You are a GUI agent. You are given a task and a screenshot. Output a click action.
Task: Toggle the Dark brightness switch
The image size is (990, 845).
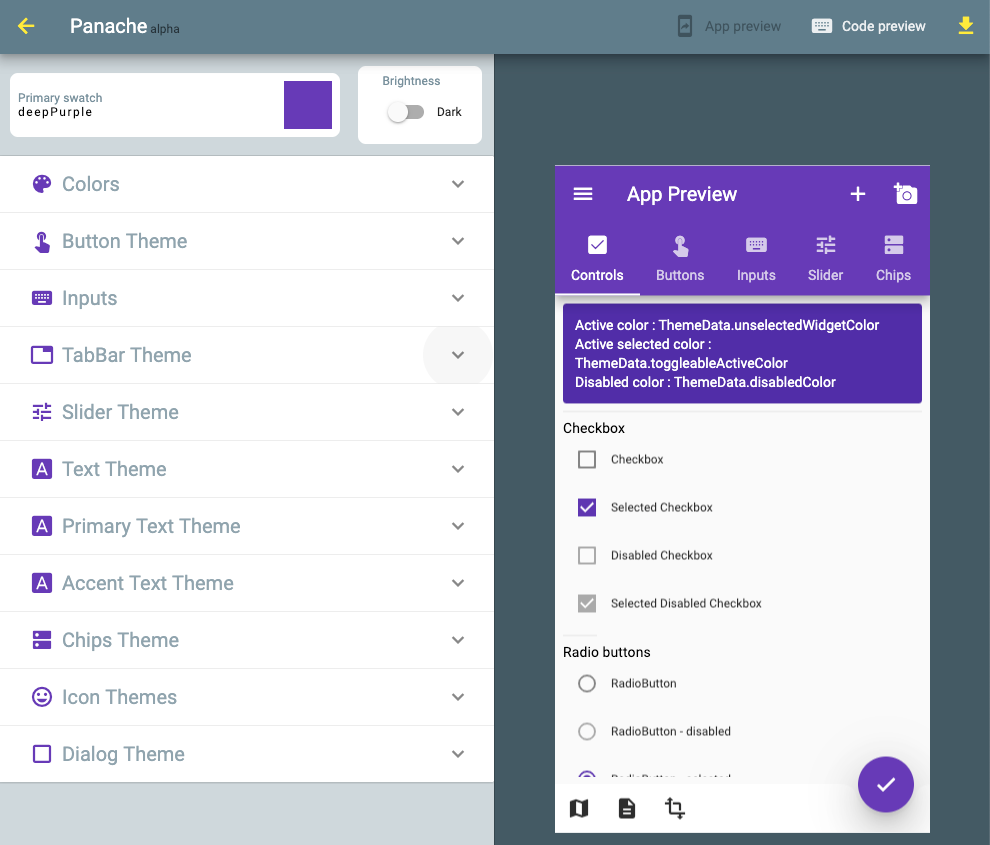(x=406, y=112)
